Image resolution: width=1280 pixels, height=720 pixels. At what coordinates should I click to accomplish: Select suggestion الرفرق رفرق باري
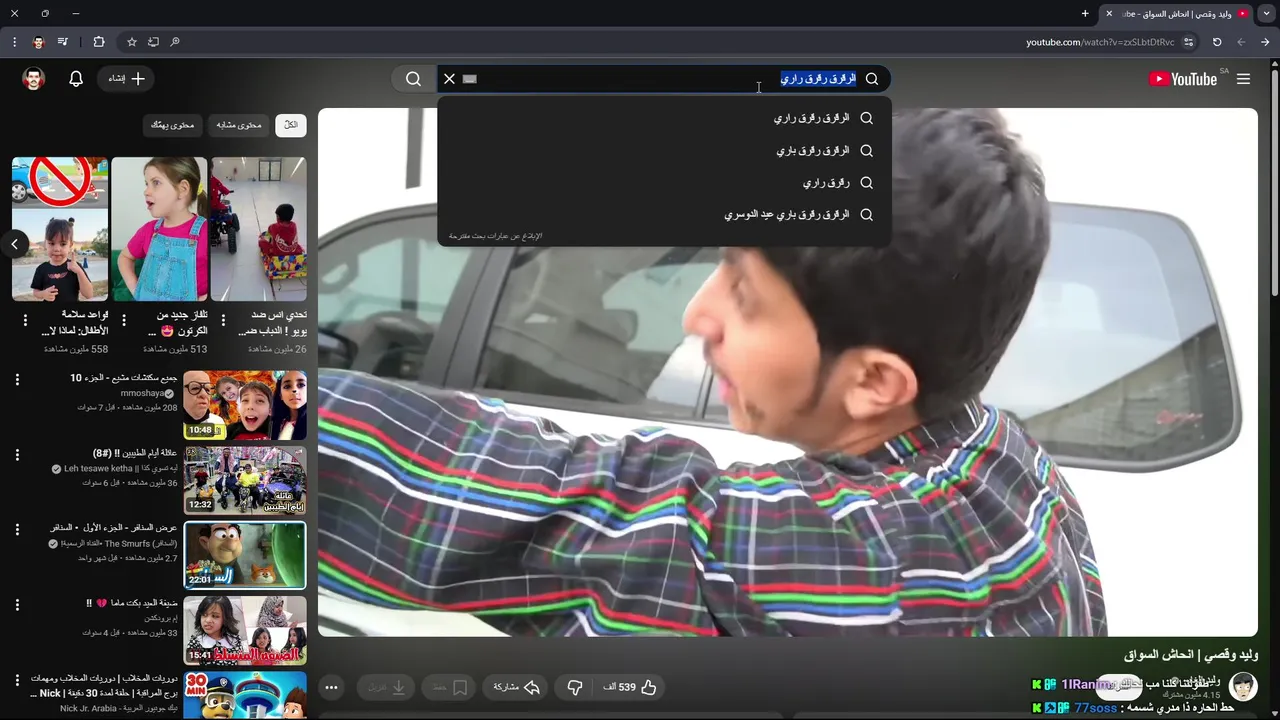[664, 150]
